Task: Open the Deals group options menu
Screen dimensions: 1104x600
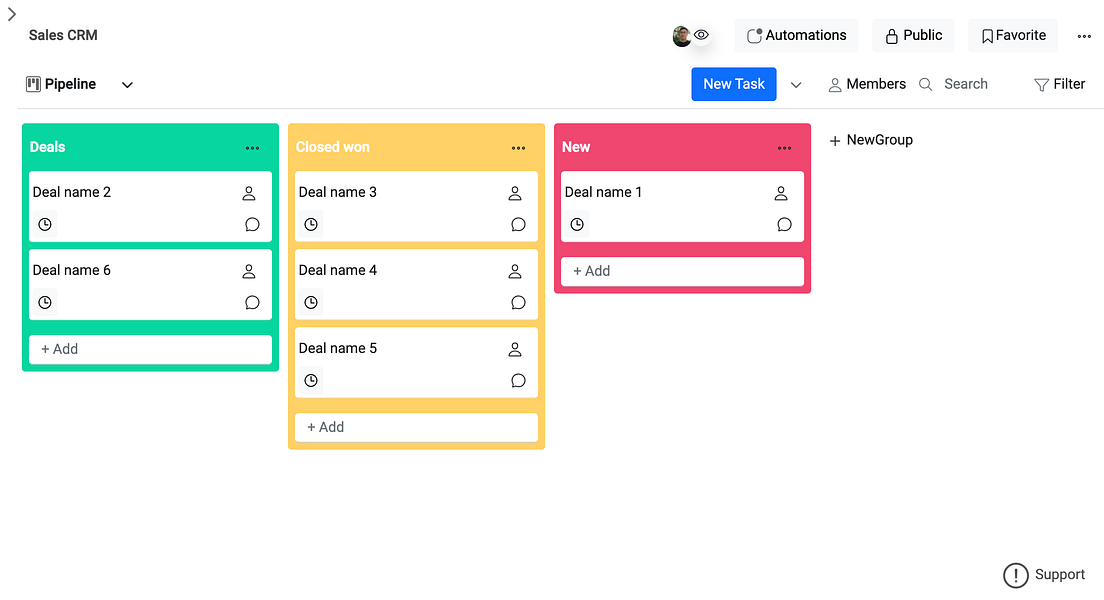Action: tap(252, 148)
